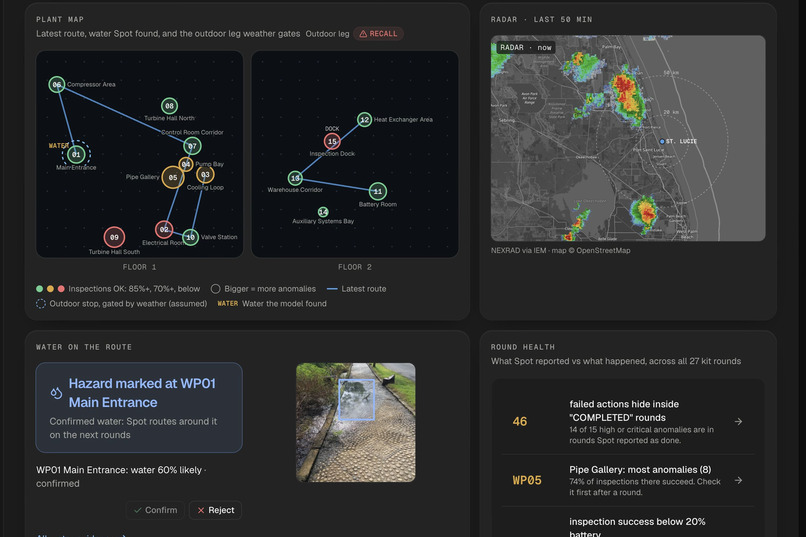806x537 pixels.
Task: Click the highlighted water box in photo
Action: pyautogui.click(x=356, y=400)
